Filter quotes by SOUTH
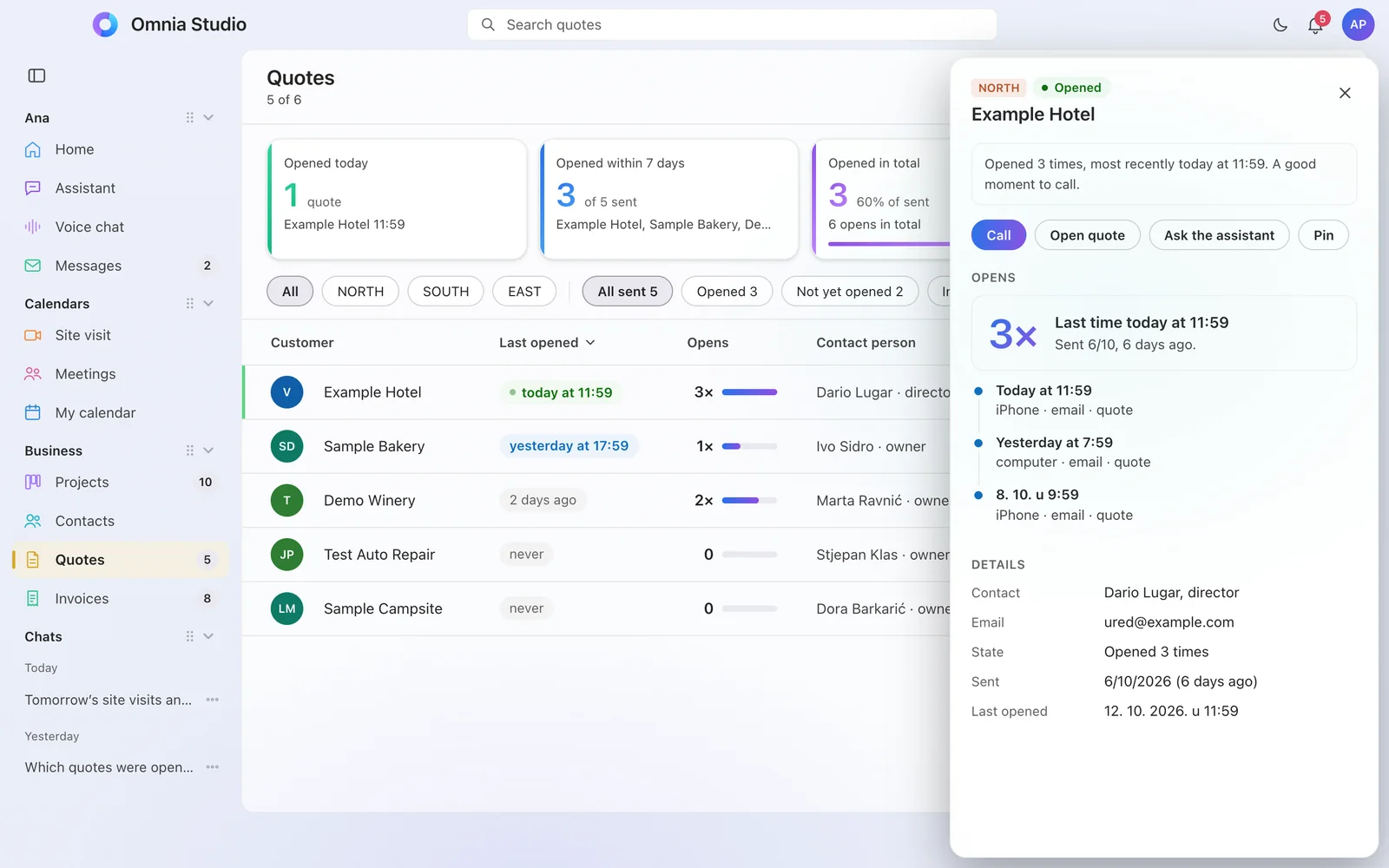This screenshot has height=868, width=1389. (x=445, y=292)
